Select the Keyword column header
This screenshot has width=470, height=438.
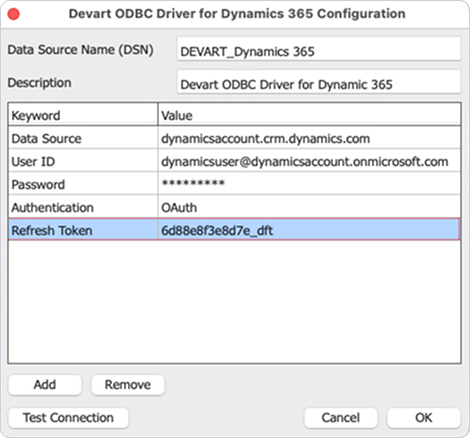tap(83, 115)
